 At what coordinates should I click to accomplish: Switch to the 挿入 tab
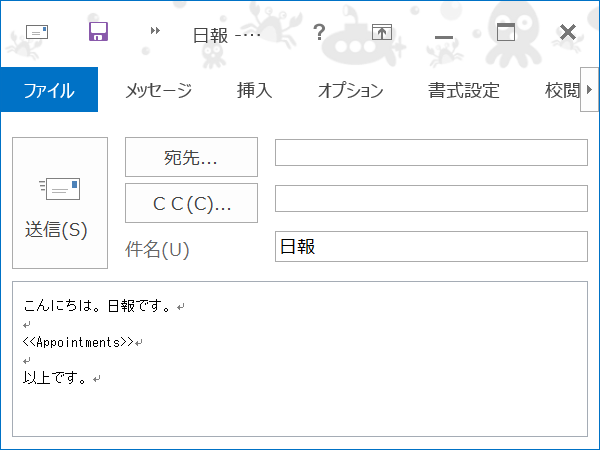pyautogui.click(x=254, y=90)
